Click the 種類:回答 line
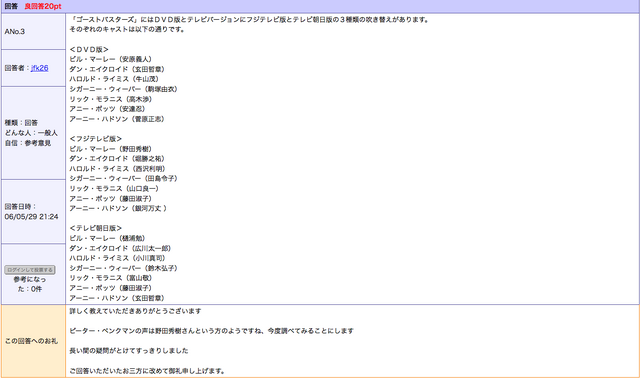 pyautogui.click(x=21, y=123)
